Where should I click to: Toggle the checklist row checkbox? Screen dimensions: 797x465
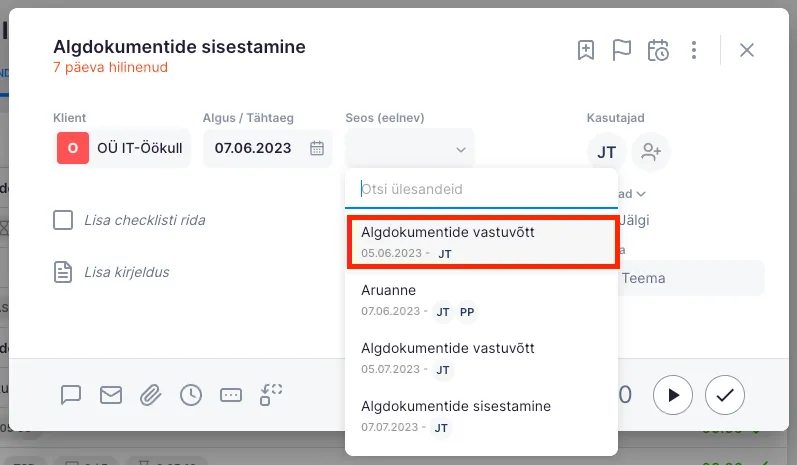point(63,220)
